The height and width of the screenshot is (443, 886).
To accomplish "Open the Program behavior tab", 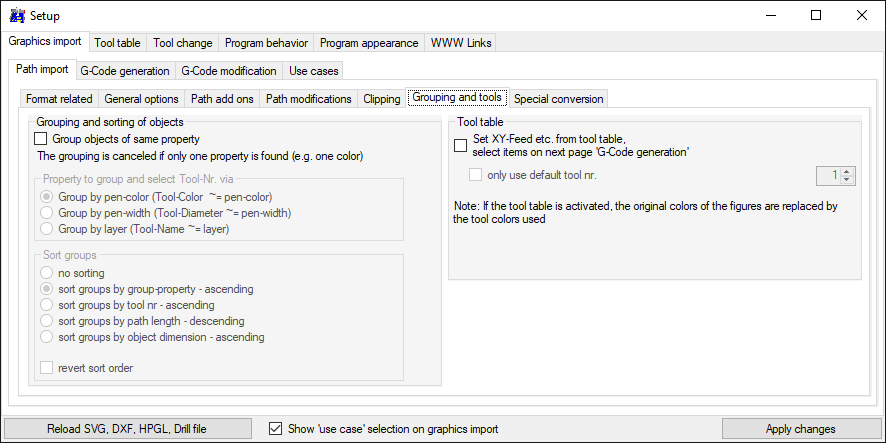I will click(x=266, y=43).
